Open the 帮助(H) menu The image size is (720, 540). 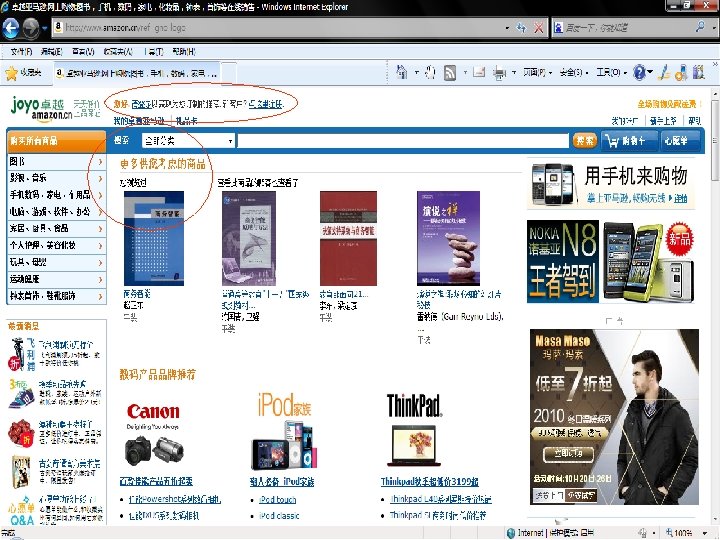pyautogui.click(x=184, y=51)
